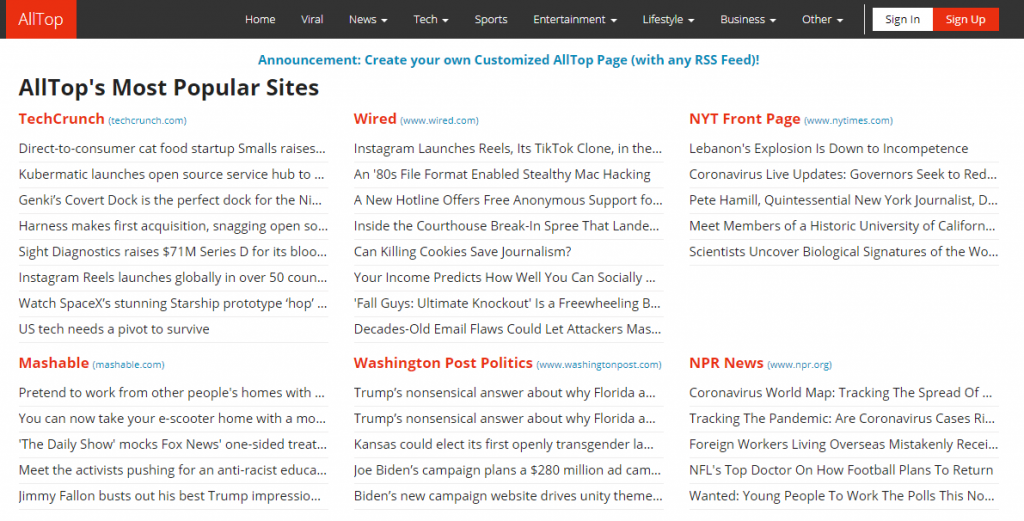Expand the Tech dropdown menu

click(431, 20)
